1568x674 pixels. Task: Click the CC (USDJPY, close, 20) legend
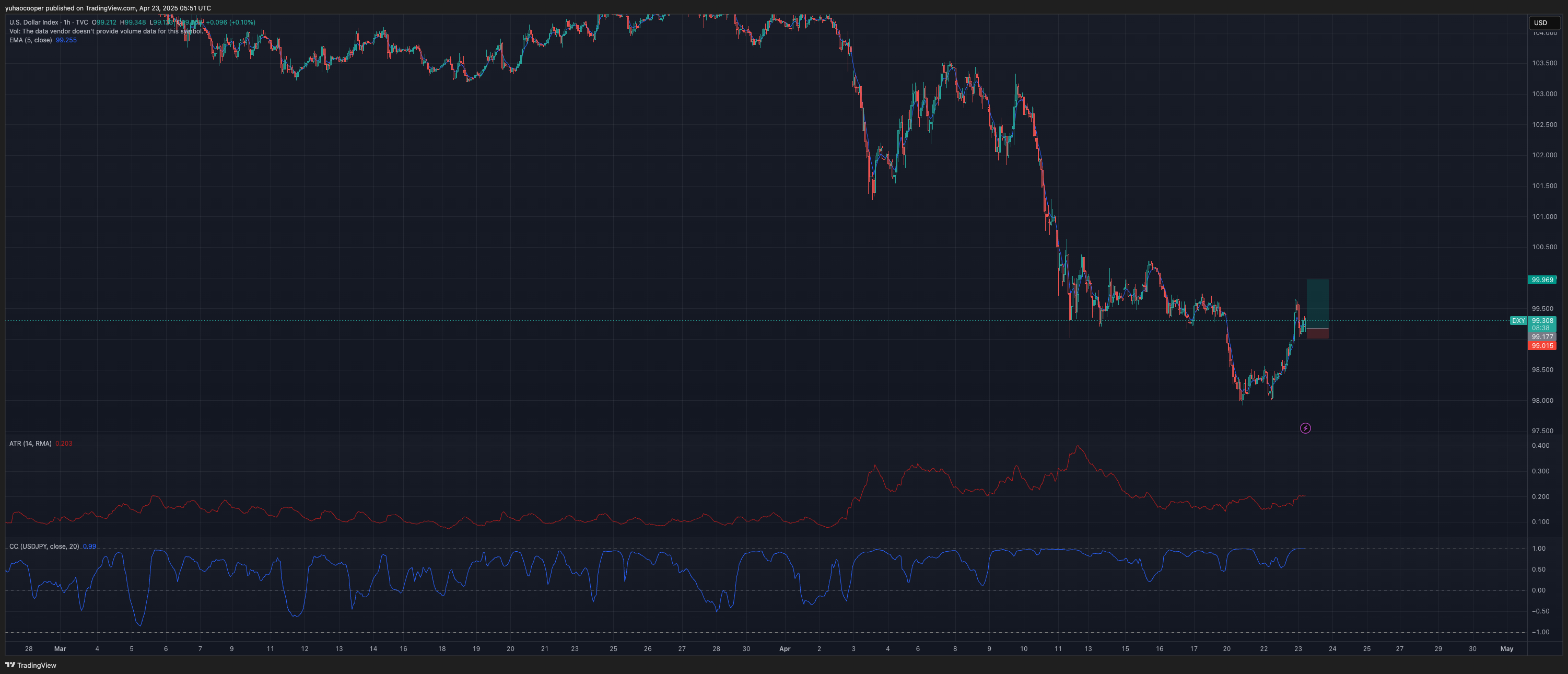tap(44, 546)
